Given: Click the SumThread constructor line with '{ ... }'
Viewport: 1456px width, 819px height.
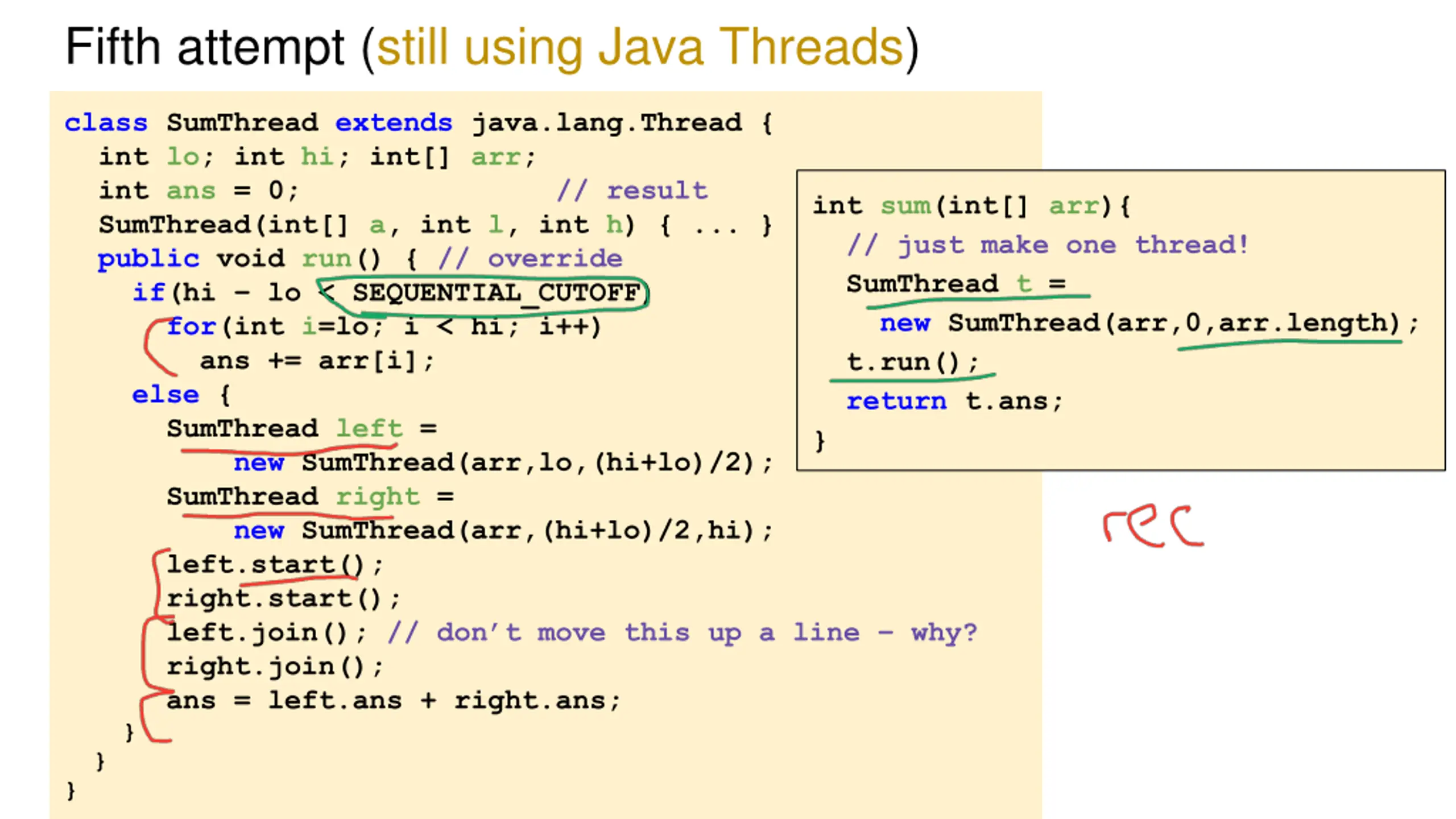Looking at the screenshot, I should (435, 225).
